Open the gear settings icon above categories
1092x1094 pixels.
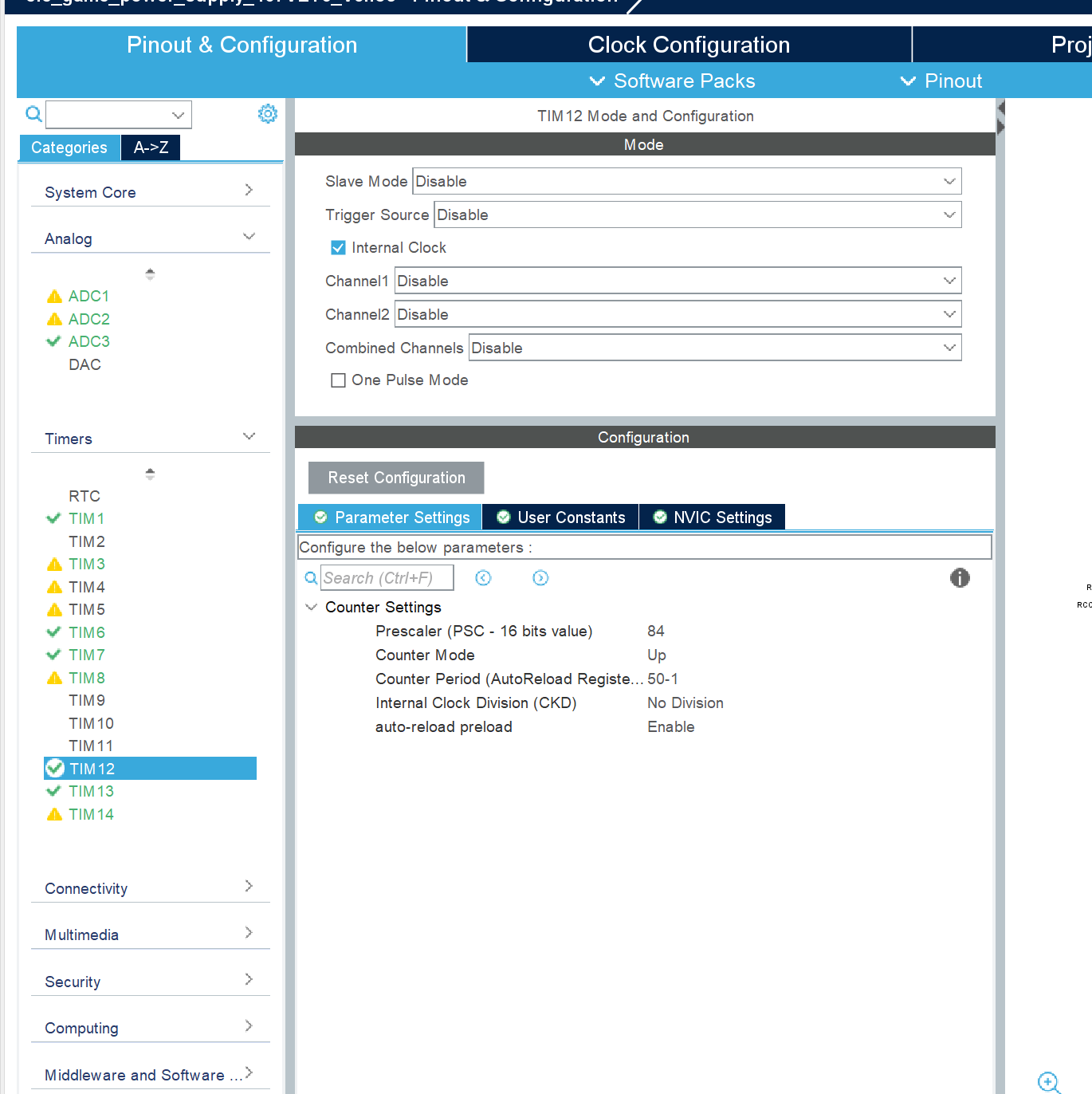click(x=268, y=113)
